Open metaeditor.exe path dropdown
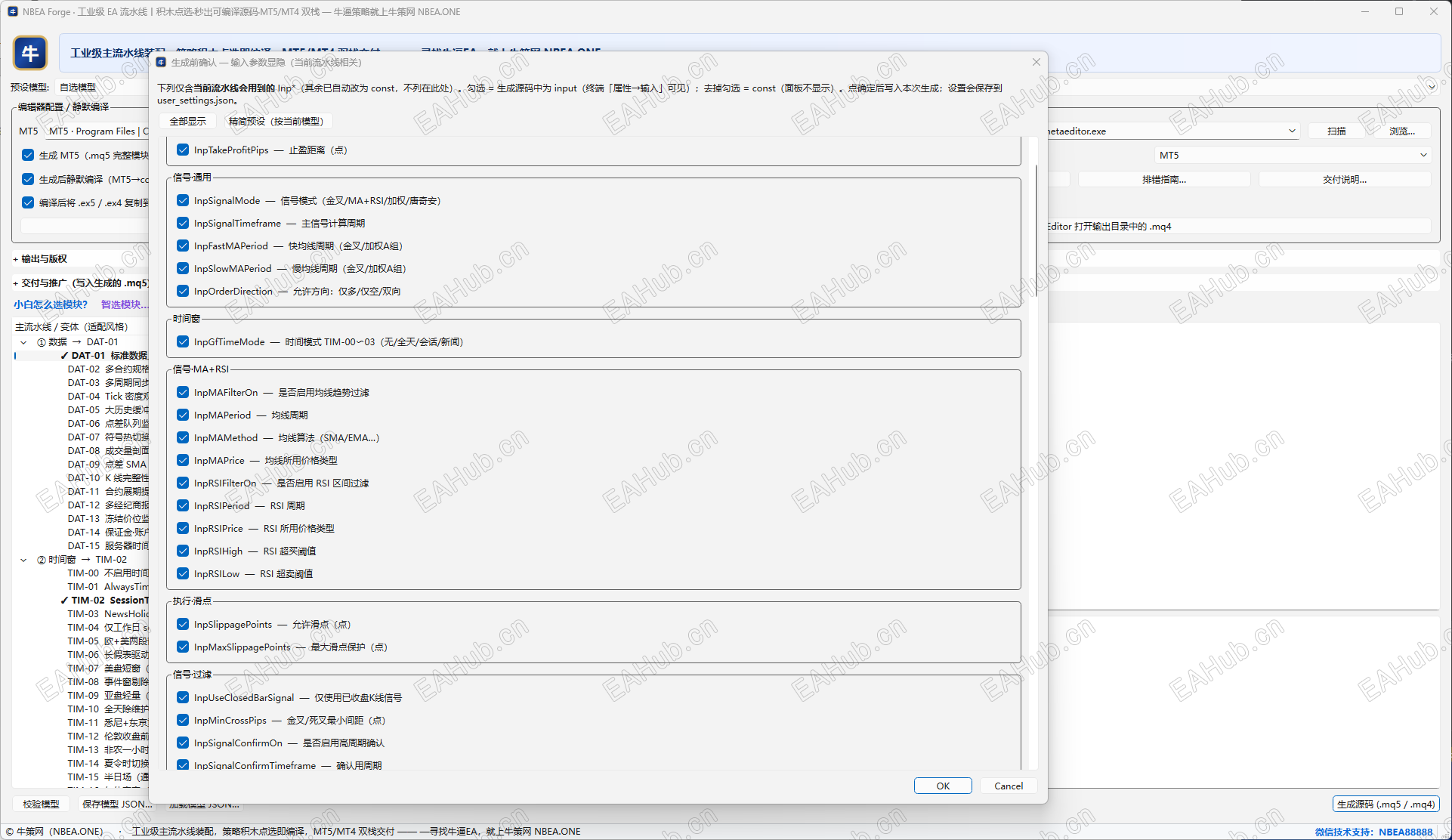Image resolution: width=1452 pixels, height=840 pixels. [x=1291, y=131]
